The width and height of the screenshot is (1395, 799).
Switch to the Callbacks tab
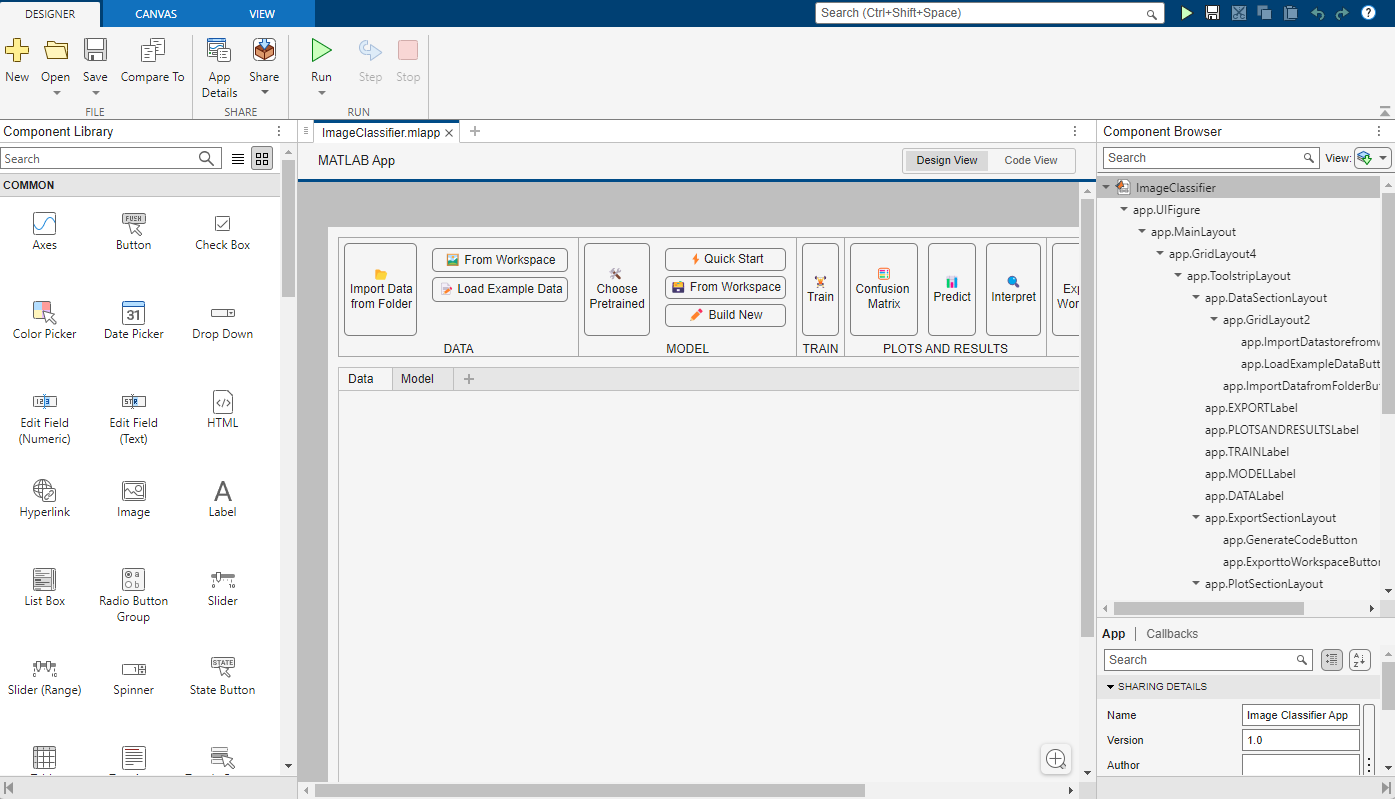tap(1171, 634)
